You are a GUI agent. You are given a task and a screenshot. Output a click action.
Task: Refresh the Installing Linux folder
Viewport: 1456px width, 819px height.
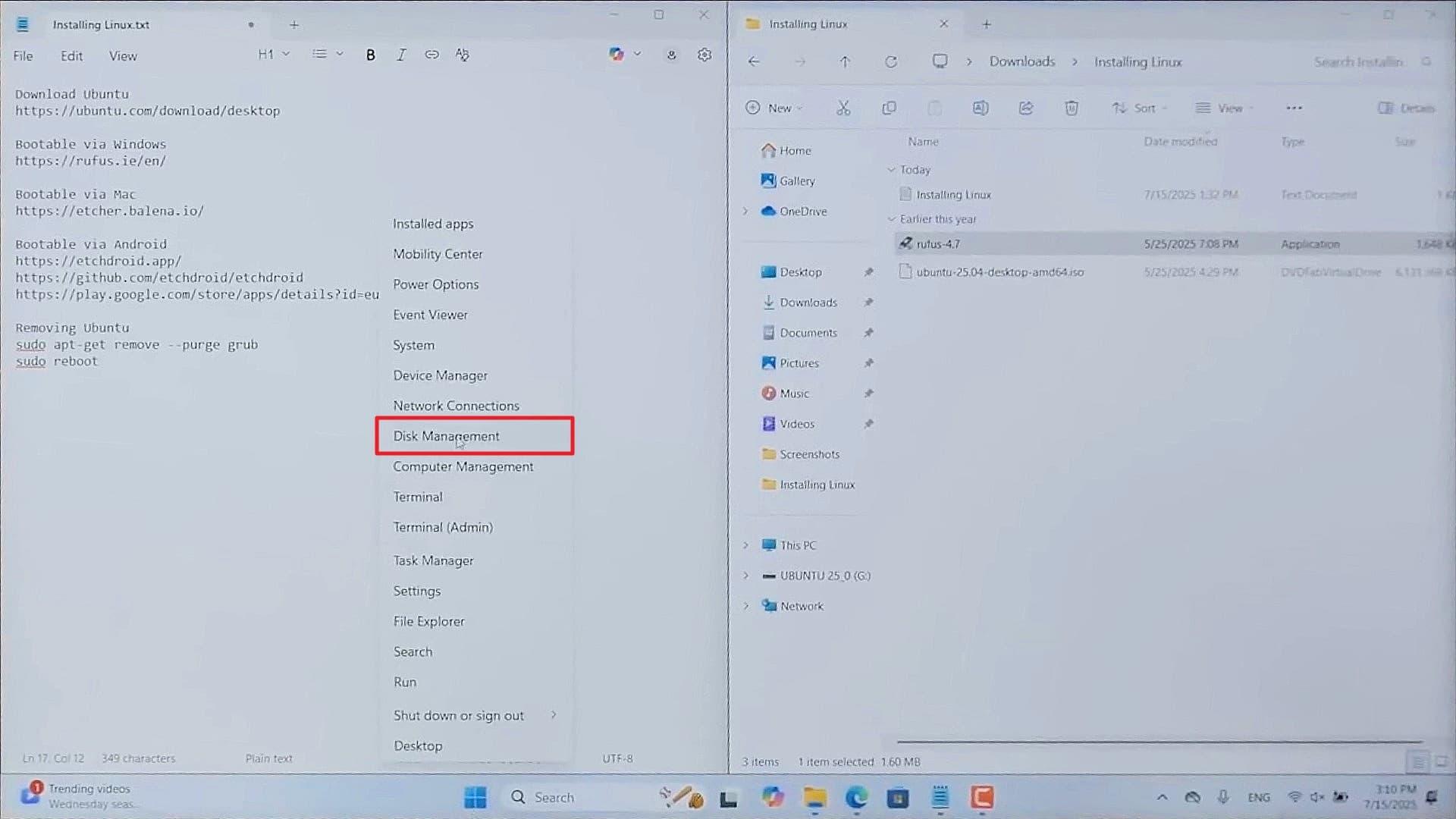pyautogui.click(x=891, y=61)
